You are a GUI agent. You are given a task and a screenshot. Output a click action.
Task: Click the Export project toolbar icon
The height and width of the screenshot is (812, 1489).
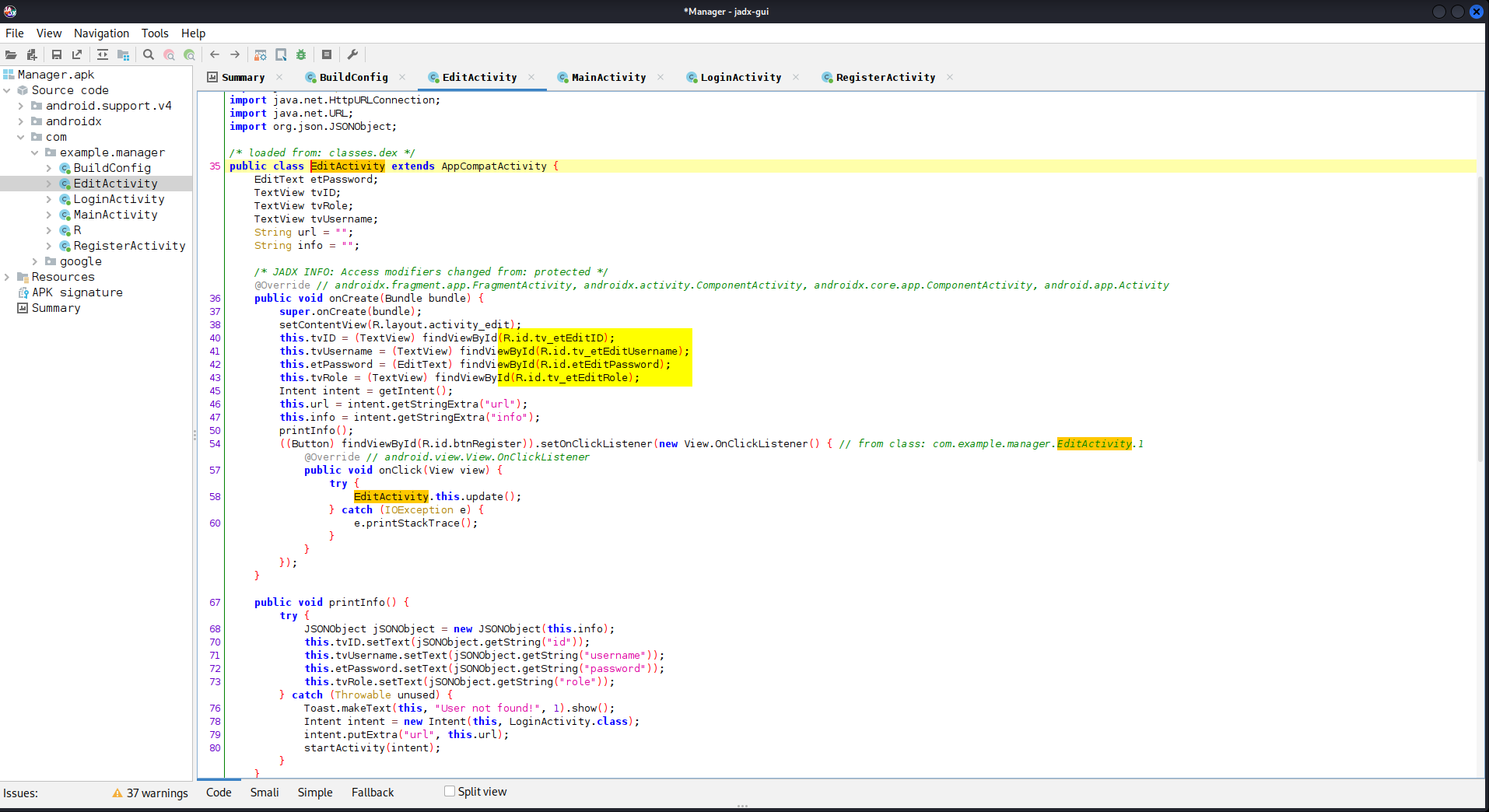tap(77, 54)
